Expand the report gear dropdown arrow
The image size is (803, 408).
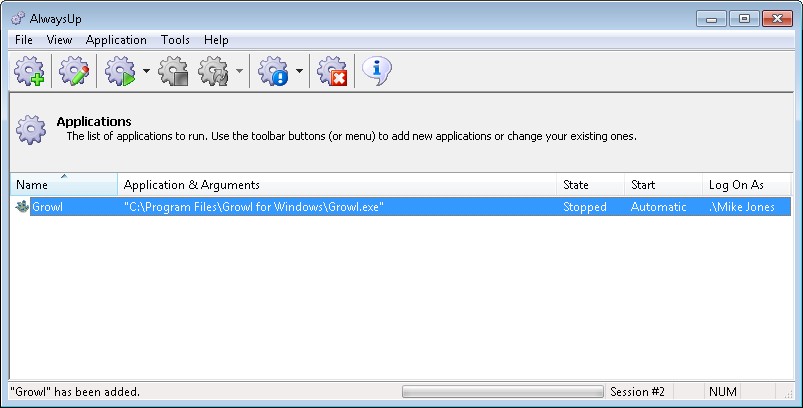point(300,71)
